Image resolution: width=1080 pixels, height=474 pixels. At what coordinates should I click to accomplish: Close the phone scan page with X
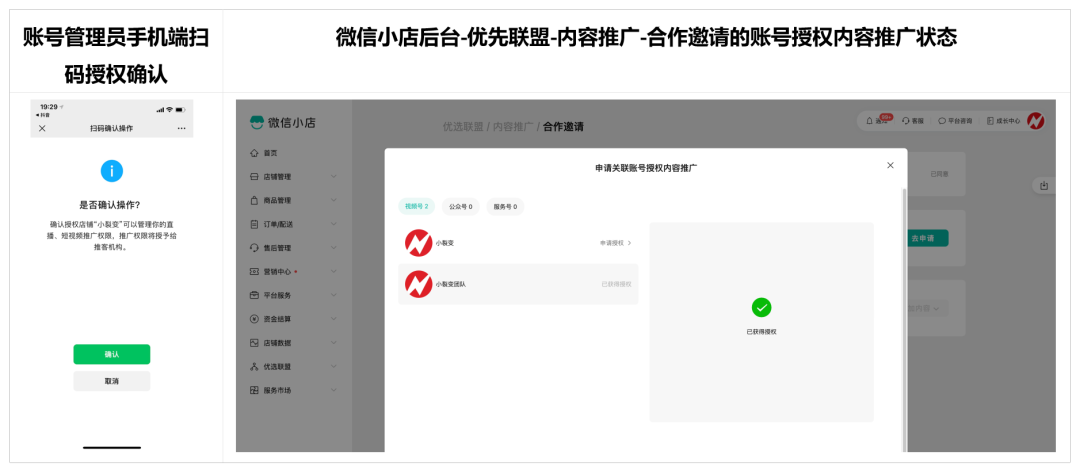[x=42, y=129]
